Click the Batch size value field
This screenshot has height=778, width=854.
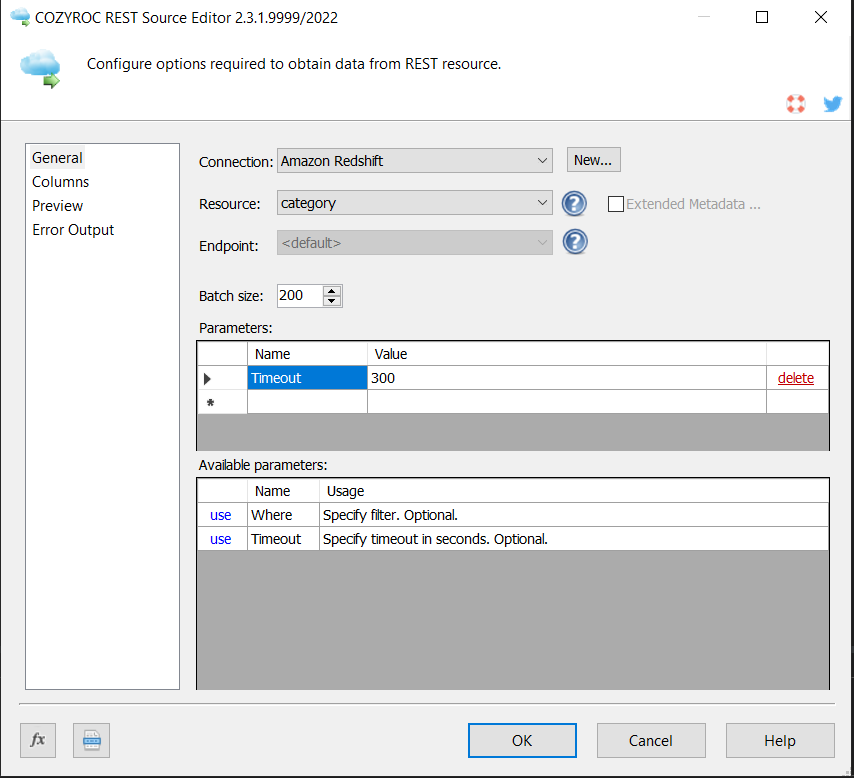[300, 296]
